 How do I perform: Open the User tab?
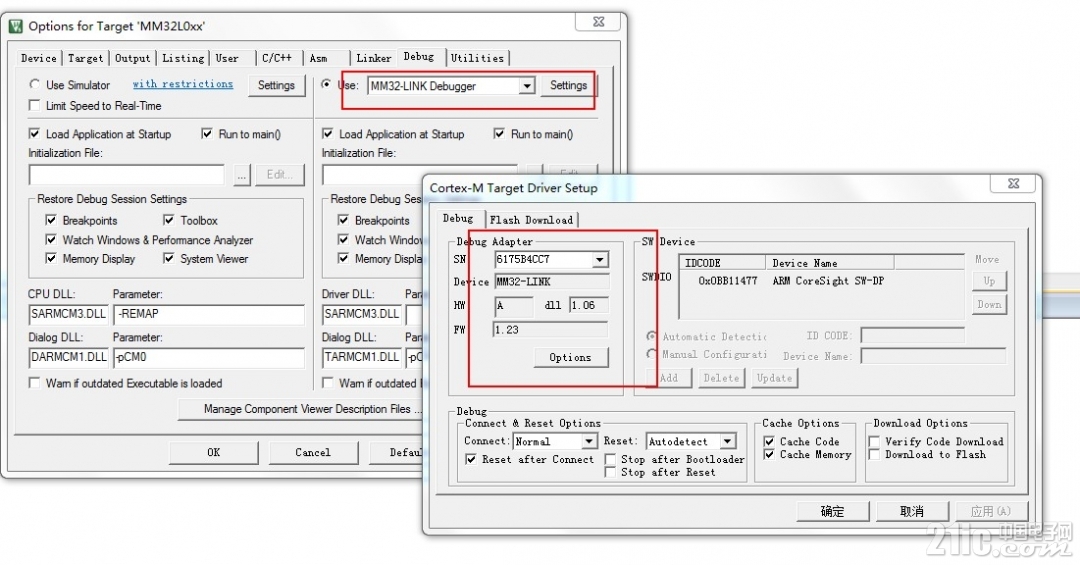227,59
